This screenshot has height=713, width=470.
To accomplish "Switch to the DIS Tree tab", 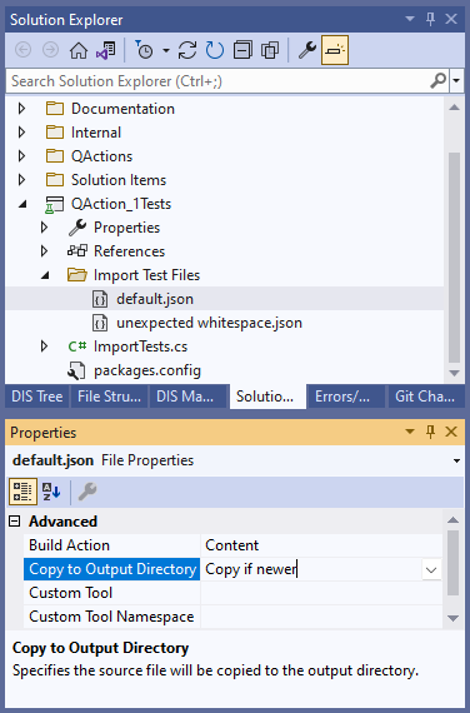I will tap(37, 397).
